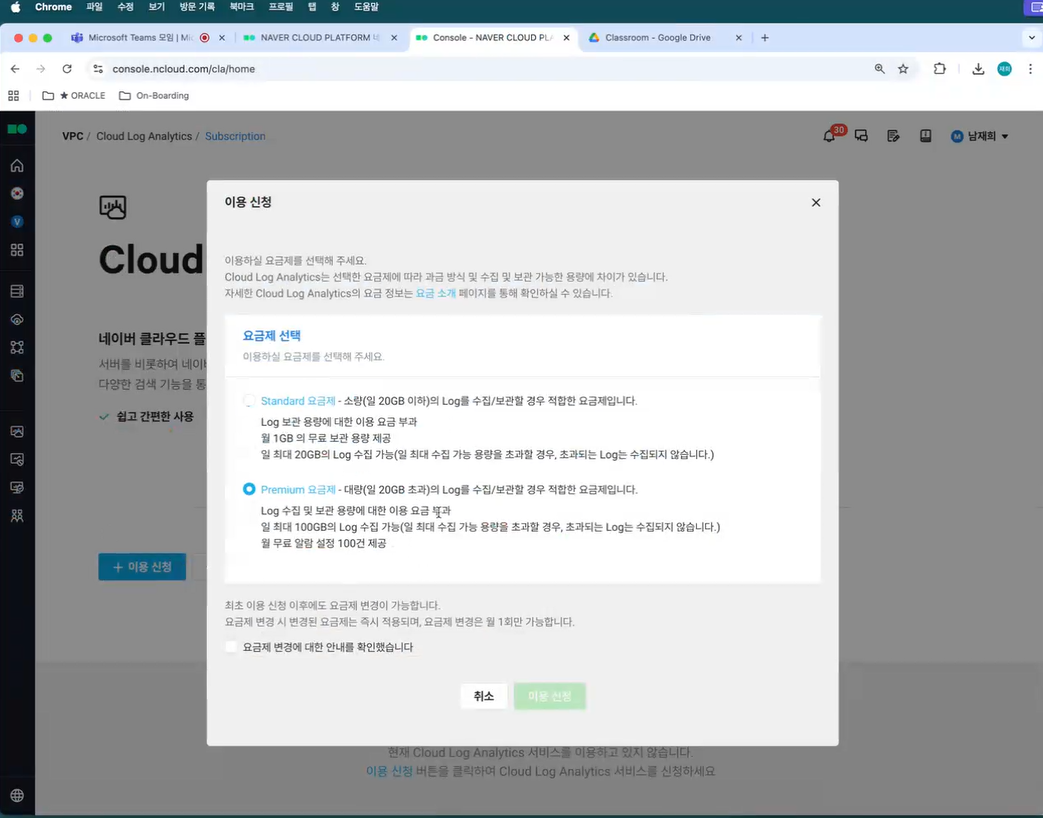This screenshot has width=1043, height=818.
Task: Select the VPC platform icon in sidebar
Action: point(17,221)
